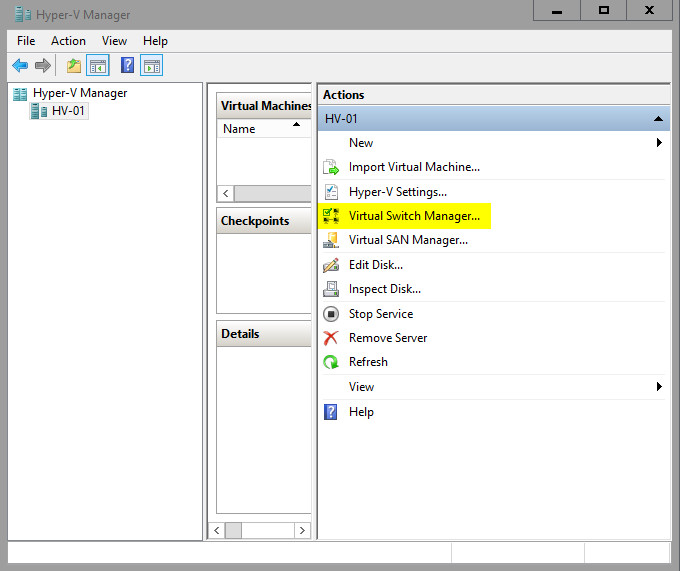Click the Import Virtual Machine icon

331,167
